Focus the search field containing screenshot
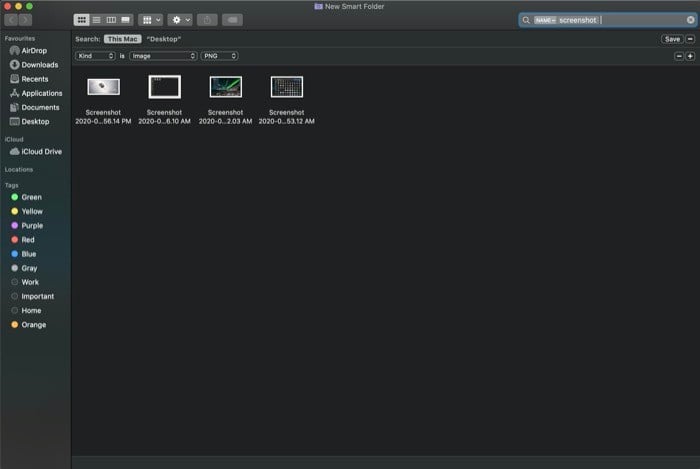Image resolution: width=700 pixels, height=469 pixels. point(608,20)
